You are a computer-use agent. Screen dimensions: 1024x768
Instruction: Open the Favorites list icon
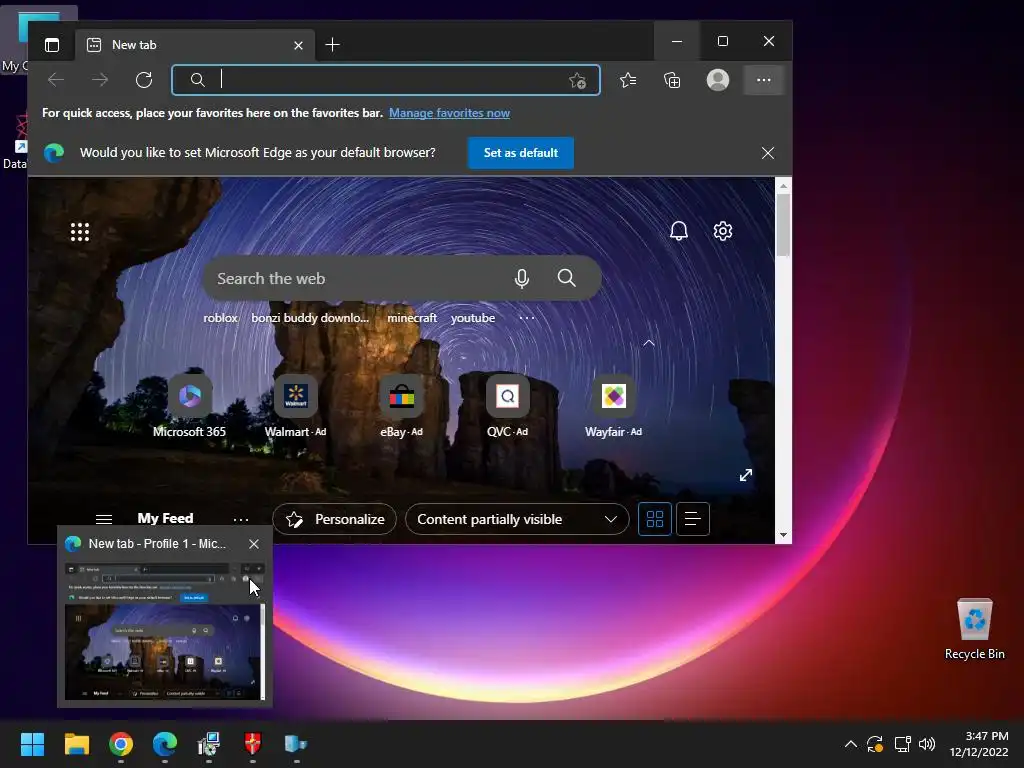click(x=628, y=80)
